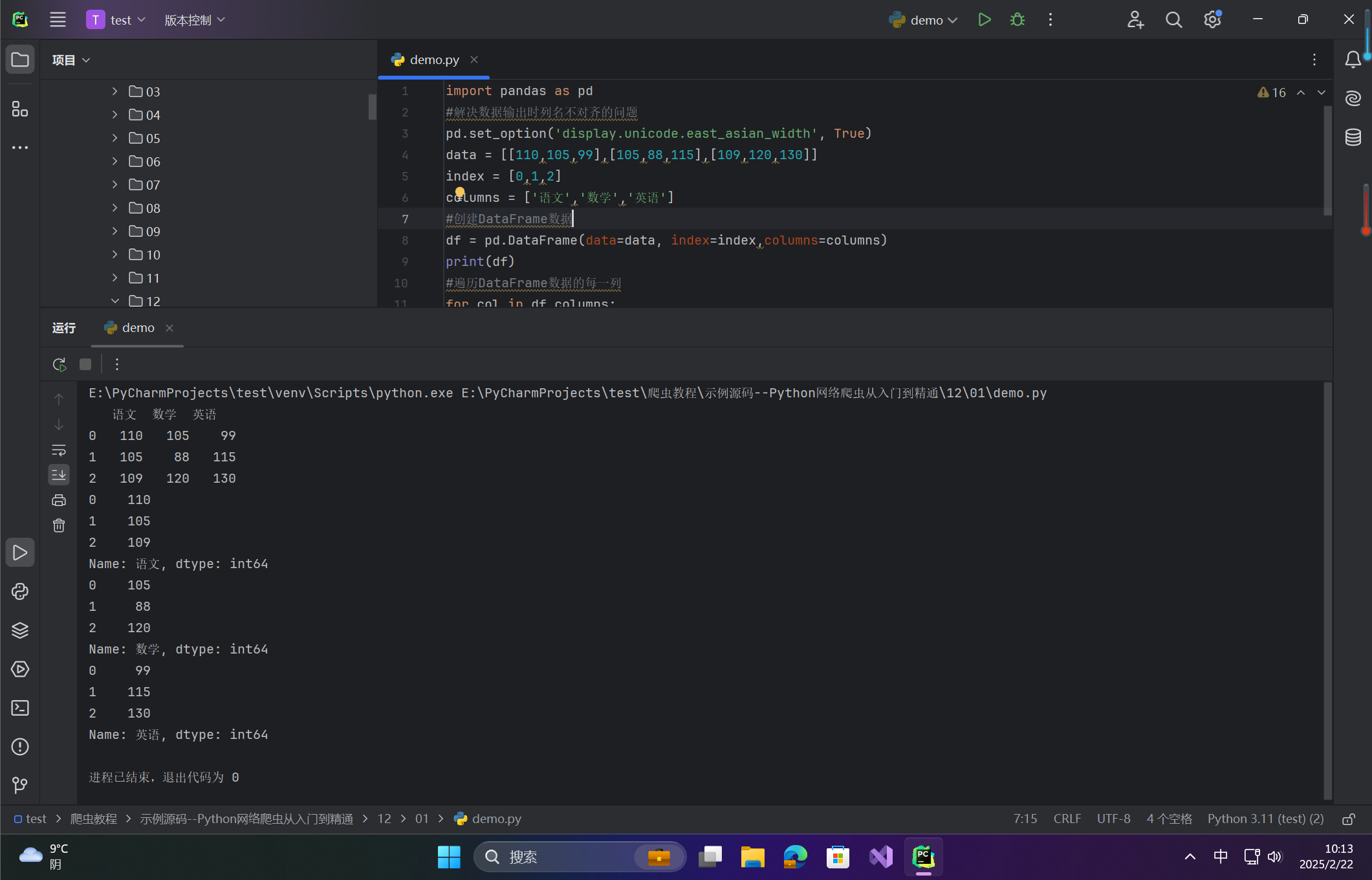Click the Debug bug icon
Viewport: 1372px width, 880px height.
(x=1017, y=20)
